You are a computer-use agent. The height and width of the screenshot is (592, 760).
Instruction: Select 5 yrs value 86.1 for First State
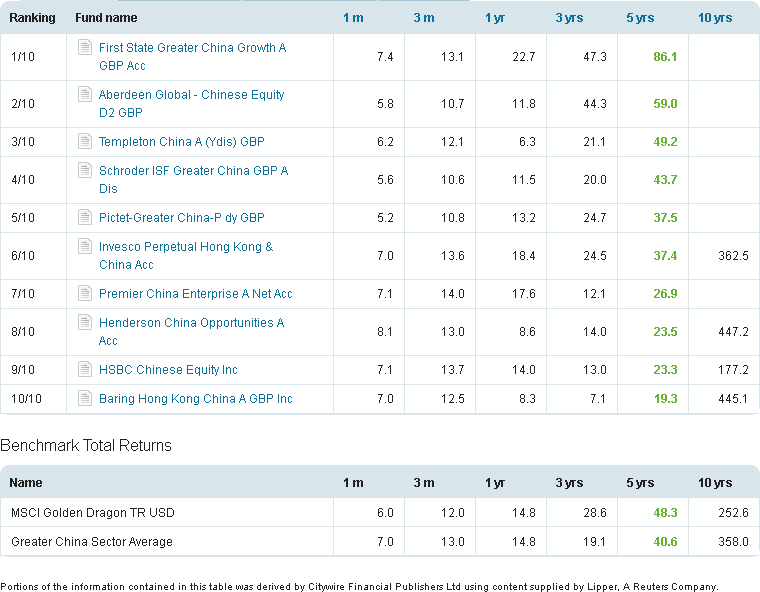pos(665,57)
